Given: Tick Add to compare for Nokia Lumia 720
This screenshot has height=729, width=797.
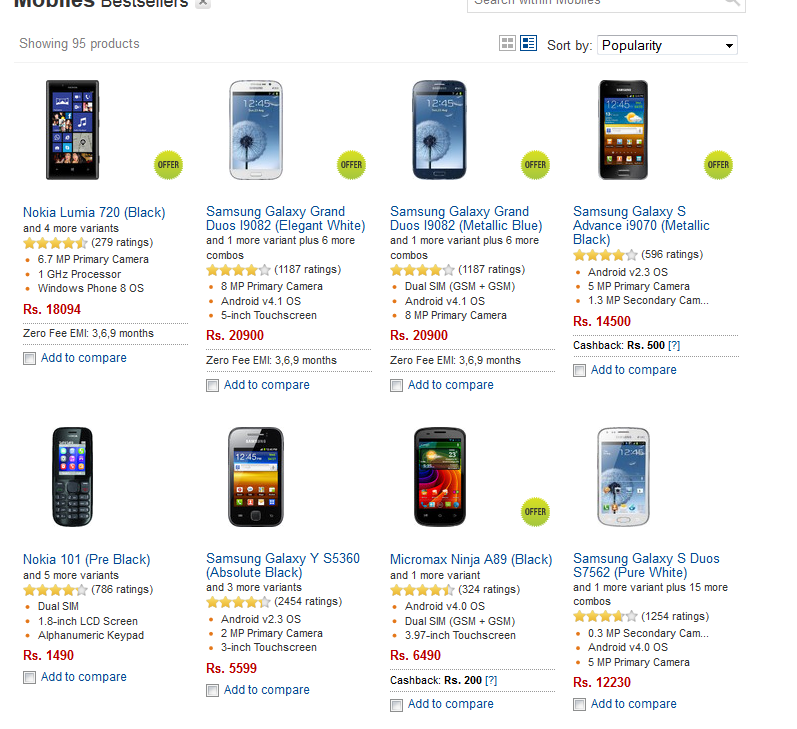Looking at the screenshot, I should (30, 358).
